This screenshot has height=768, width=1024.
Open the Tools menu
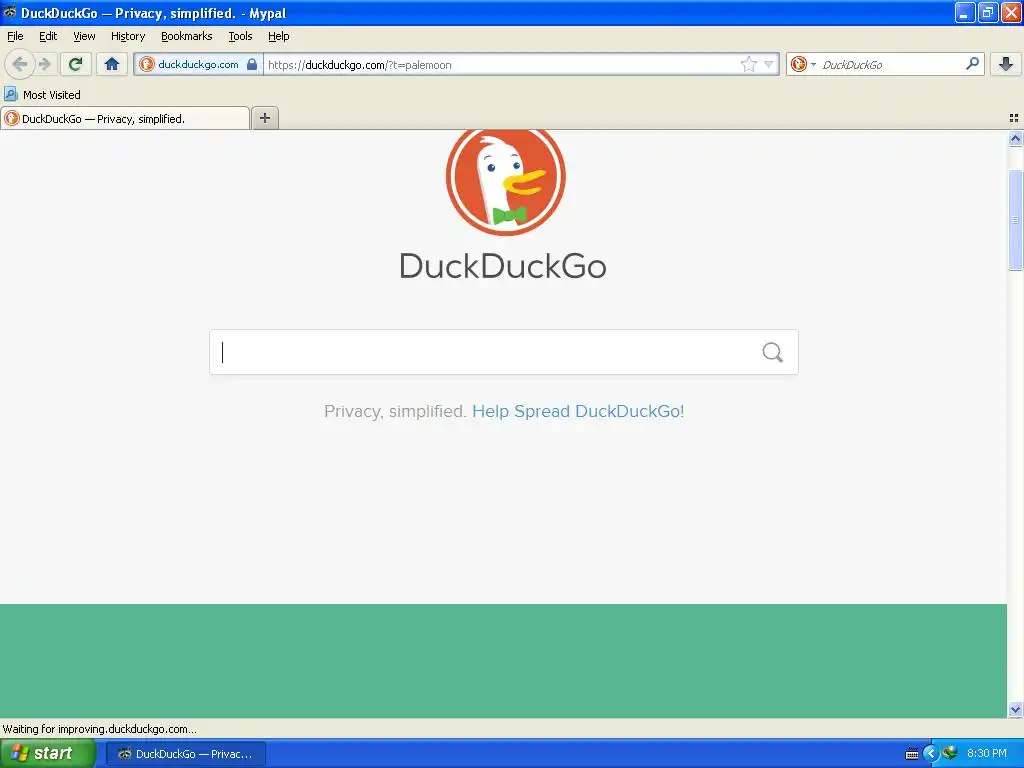240,36
